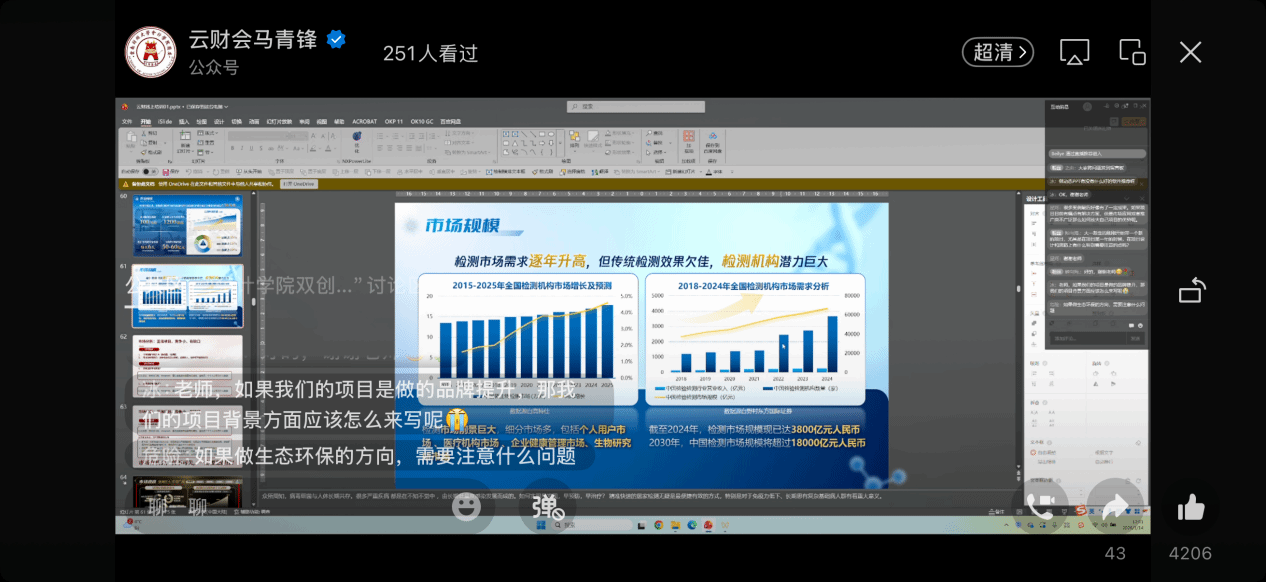Tap the 云财会马青锋 channel avatar
The width and height of the screenshot is (1266, 582).
click(x=150, y=52)
